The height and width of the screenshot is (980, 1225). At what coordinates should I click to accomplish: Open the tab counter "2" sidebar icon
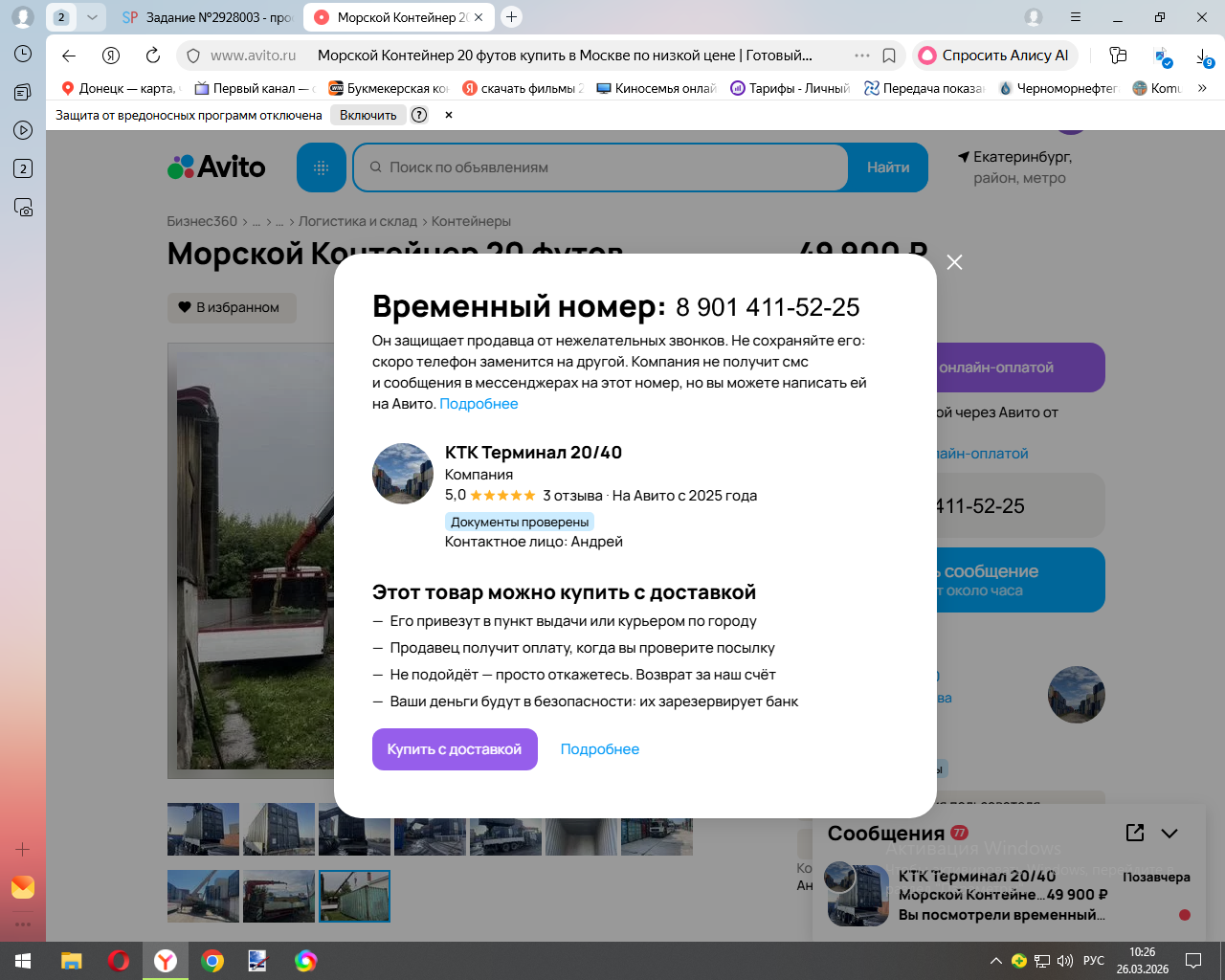tap(23, 168)
